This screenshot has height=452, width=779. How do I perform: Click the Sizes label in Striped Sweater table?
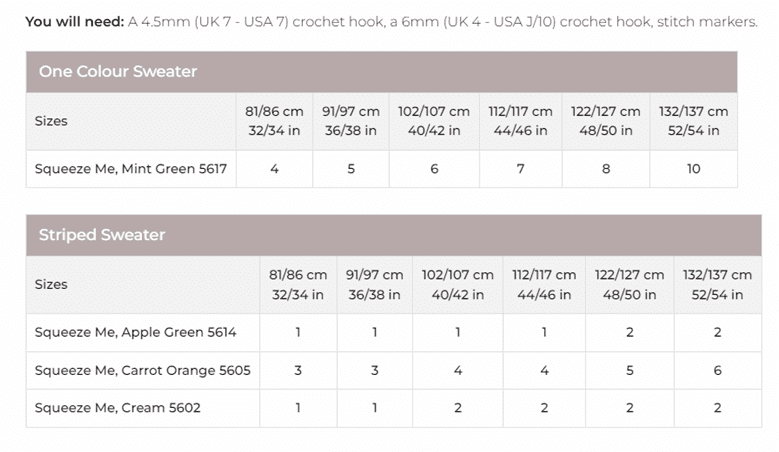pos(51,284)
